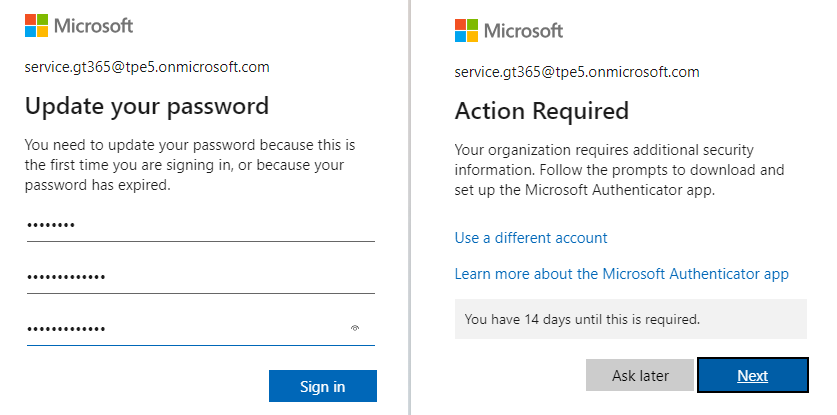Click the account email above 'Action Required'
This screenshot has height=415, width=837.
click(577, 72)
